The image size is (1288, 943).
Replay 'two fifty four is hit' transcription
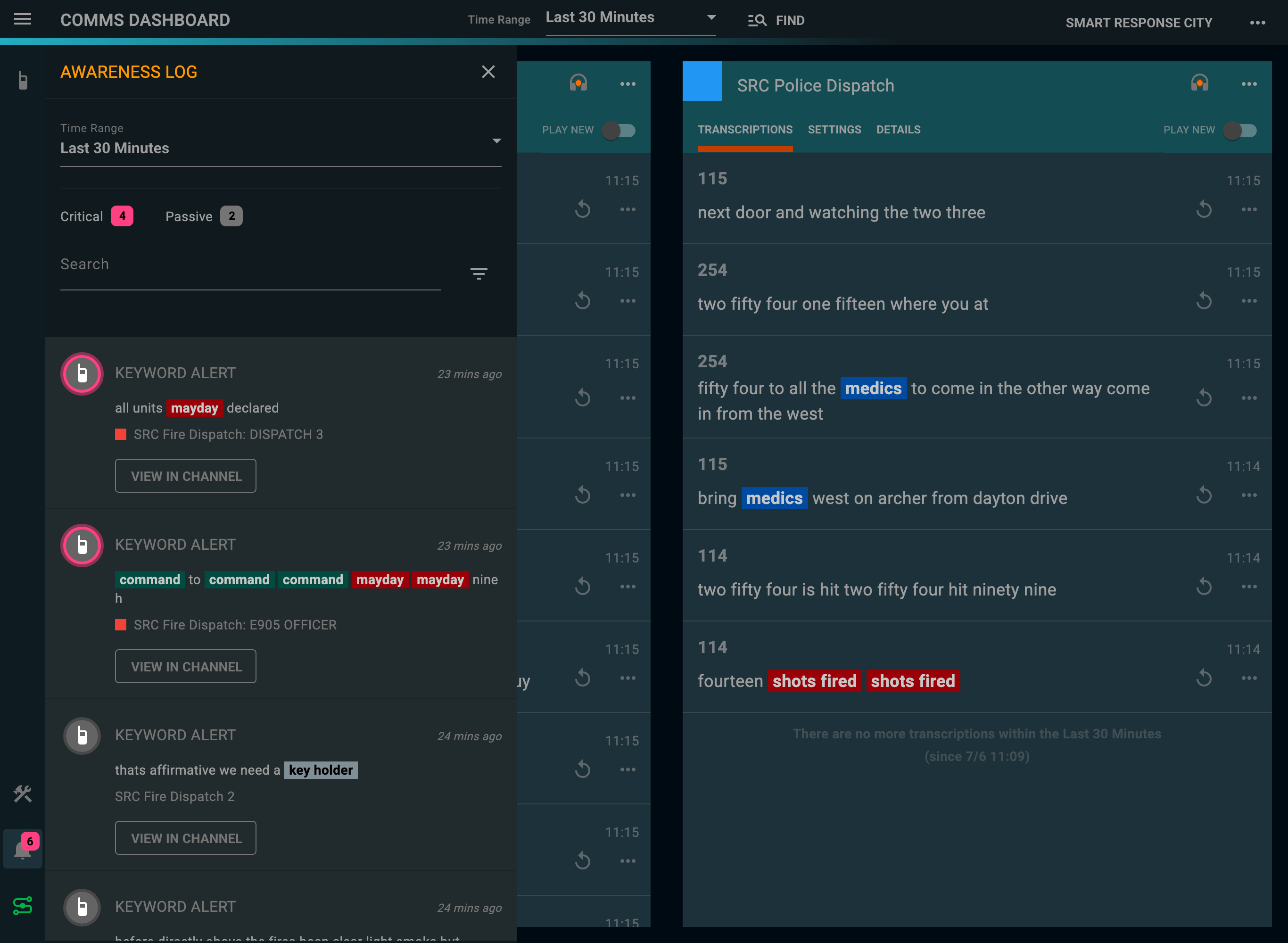[1204, 586]
